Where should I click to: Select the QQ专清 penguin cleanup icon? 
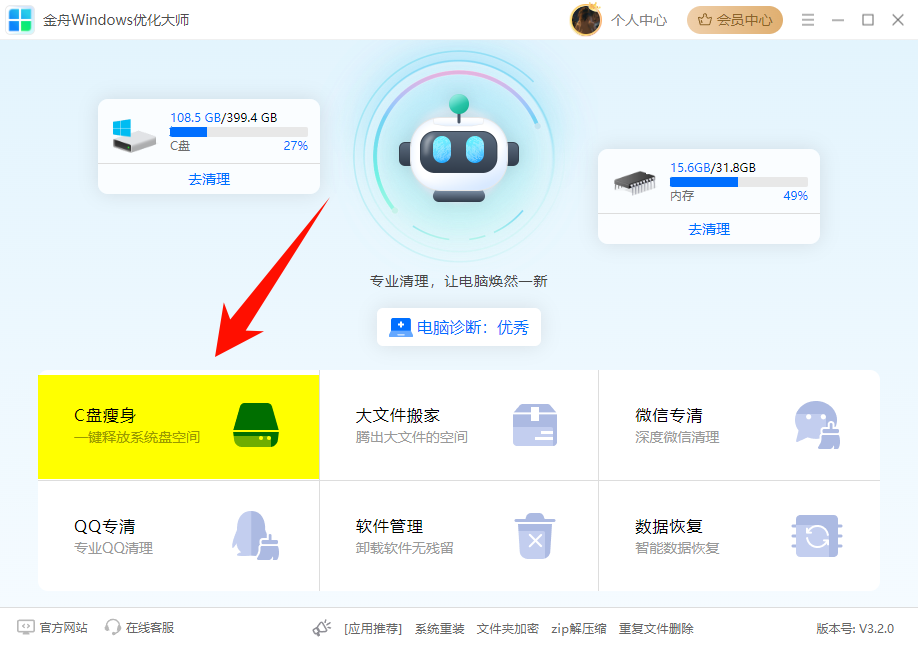pyautogui.click(x=256, y=535)
